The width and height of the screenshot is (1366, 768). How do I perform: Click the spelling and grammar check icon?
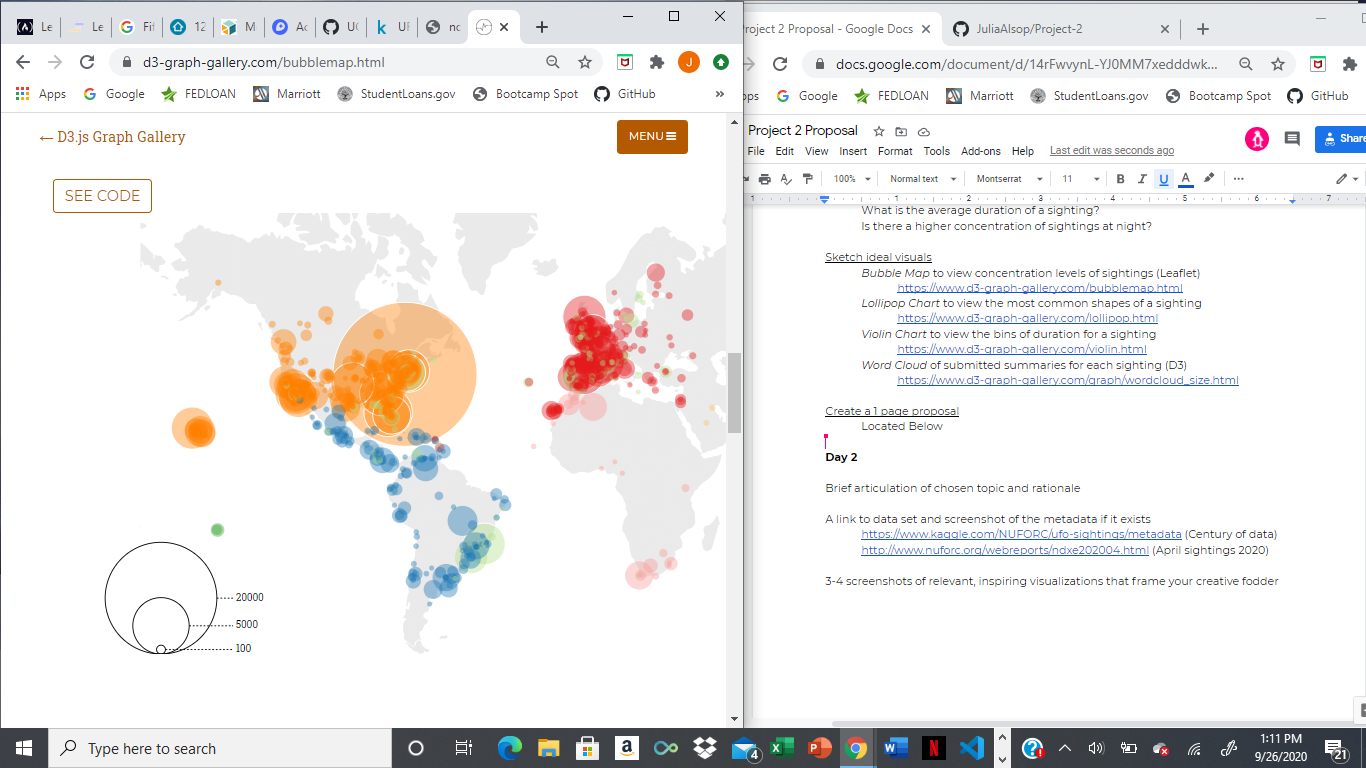coord(786,179)
